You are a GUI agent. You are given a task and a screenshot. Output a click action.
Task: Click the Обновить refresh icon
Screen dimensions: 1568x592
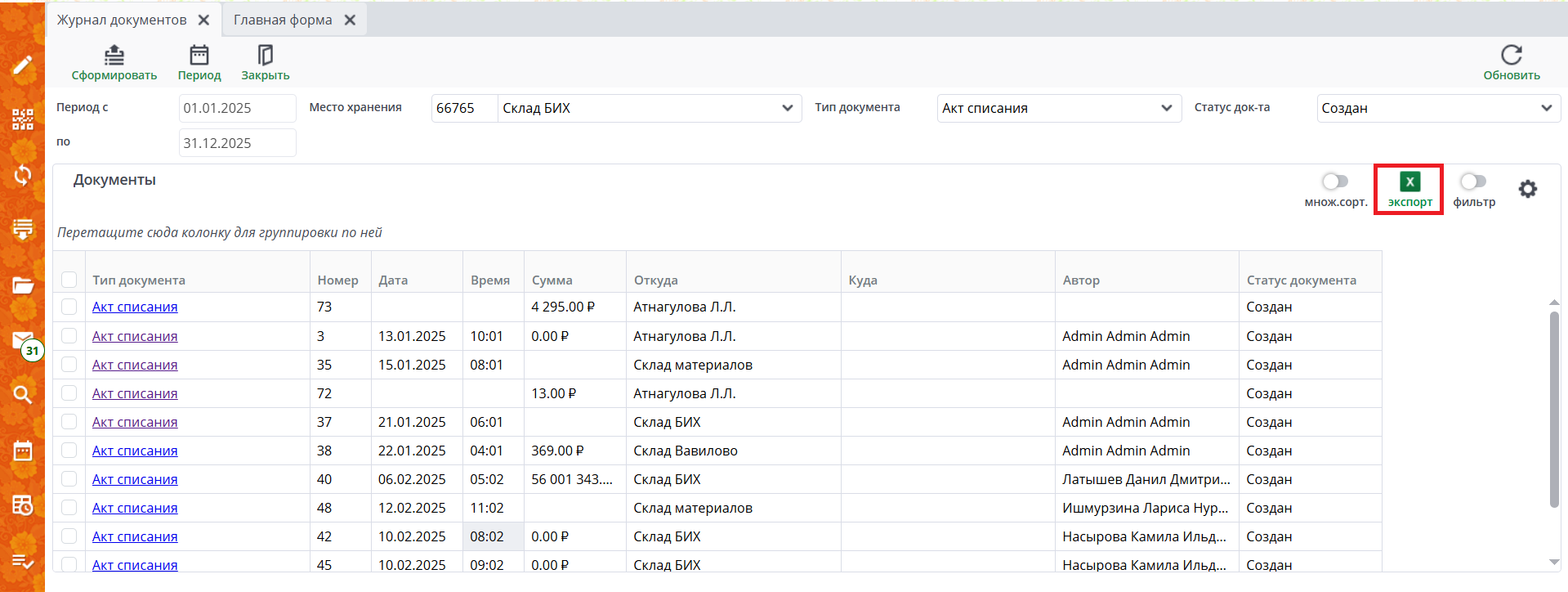point(1511,56)
